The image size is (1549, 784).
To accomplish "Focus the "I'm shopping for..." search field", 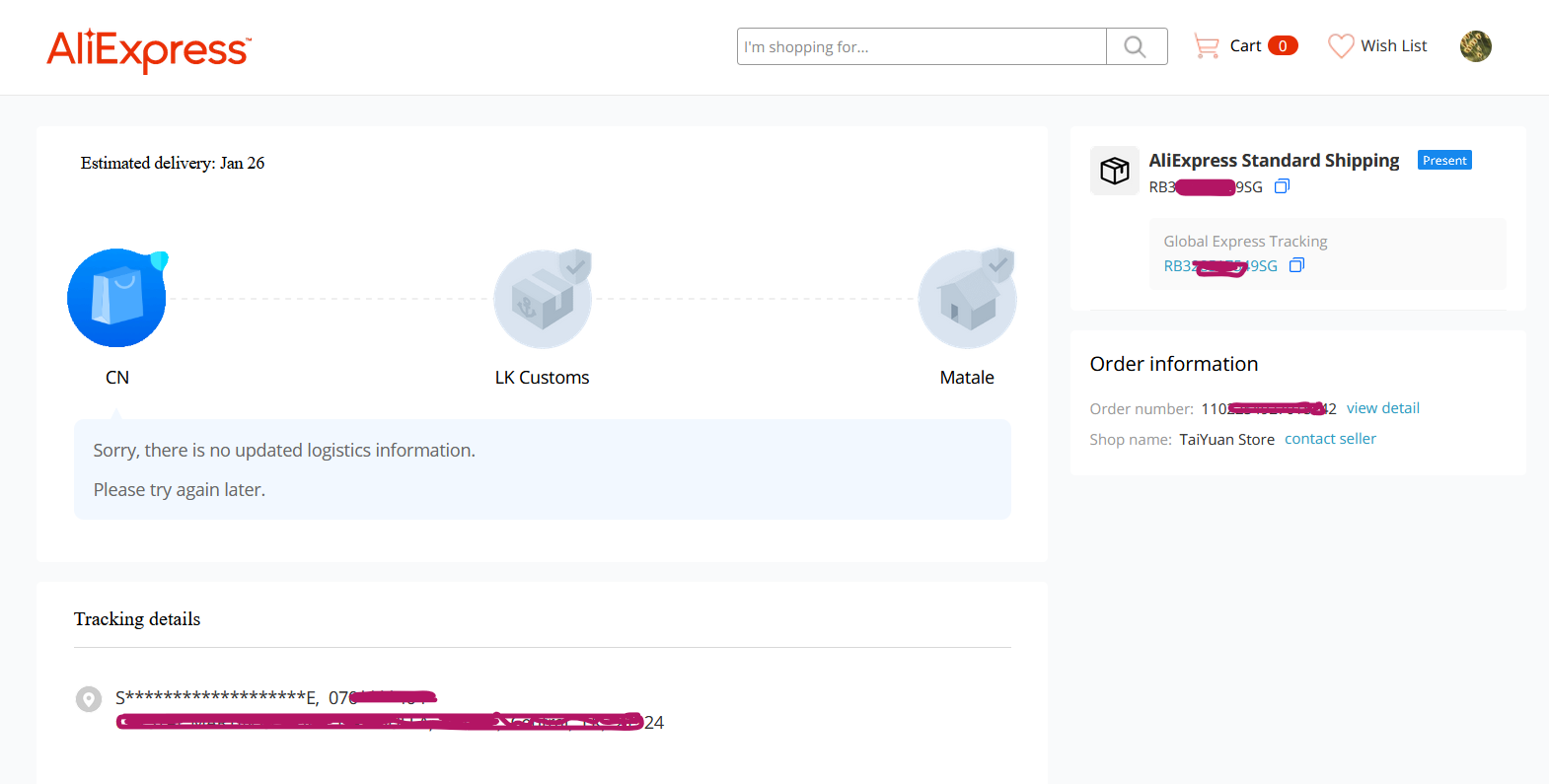I will [x=922, y=46].
